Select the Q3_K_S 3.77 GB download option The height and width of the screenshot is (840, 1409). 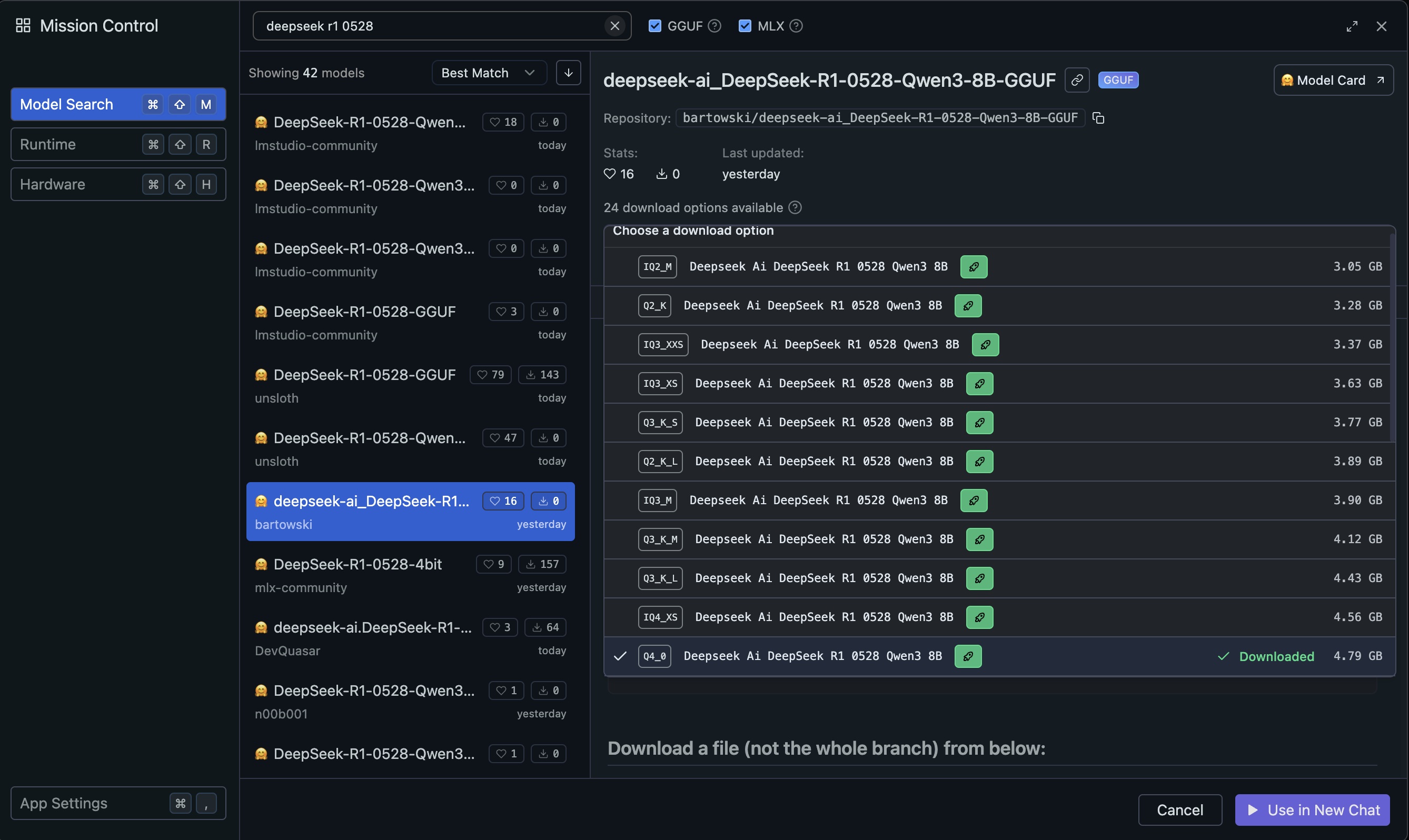click(x=999, y=423)
